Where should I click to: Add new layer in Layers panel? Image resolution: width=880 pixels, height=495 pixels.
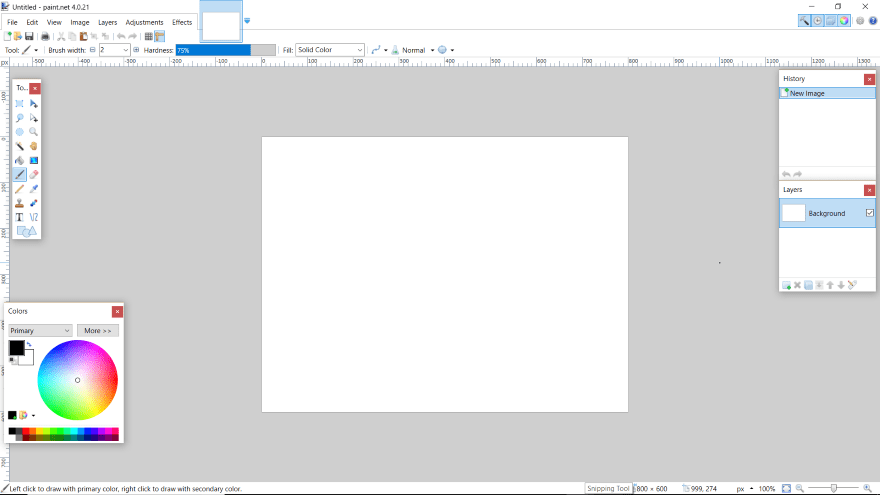(786, 285)
